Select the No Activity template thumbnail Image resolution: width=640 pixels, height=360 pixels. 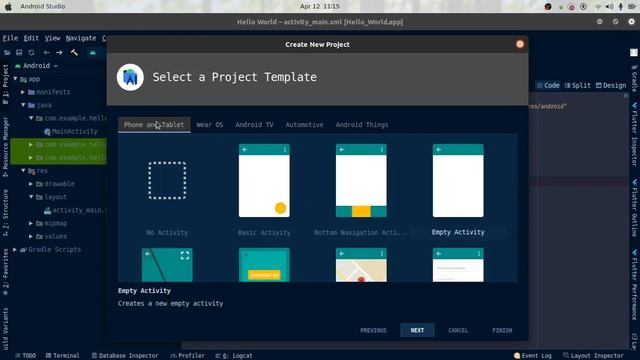167,180
